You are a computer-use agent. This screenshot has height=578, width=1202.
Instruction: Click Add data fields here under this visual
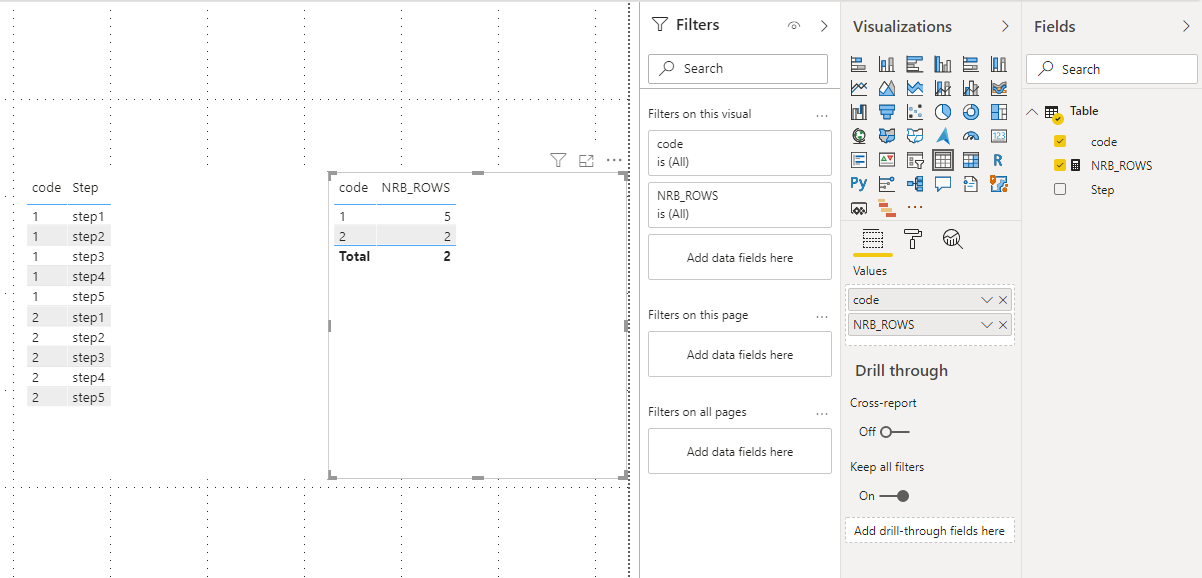pos(740,257)
